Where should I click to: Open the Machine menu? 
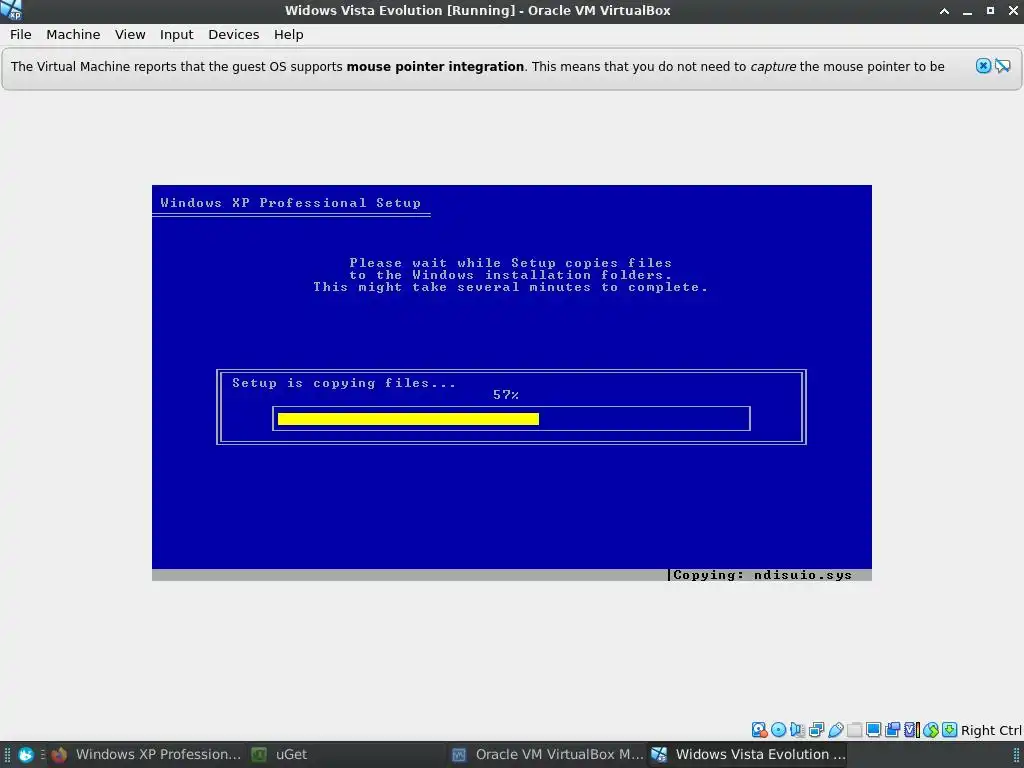point(73,35)
